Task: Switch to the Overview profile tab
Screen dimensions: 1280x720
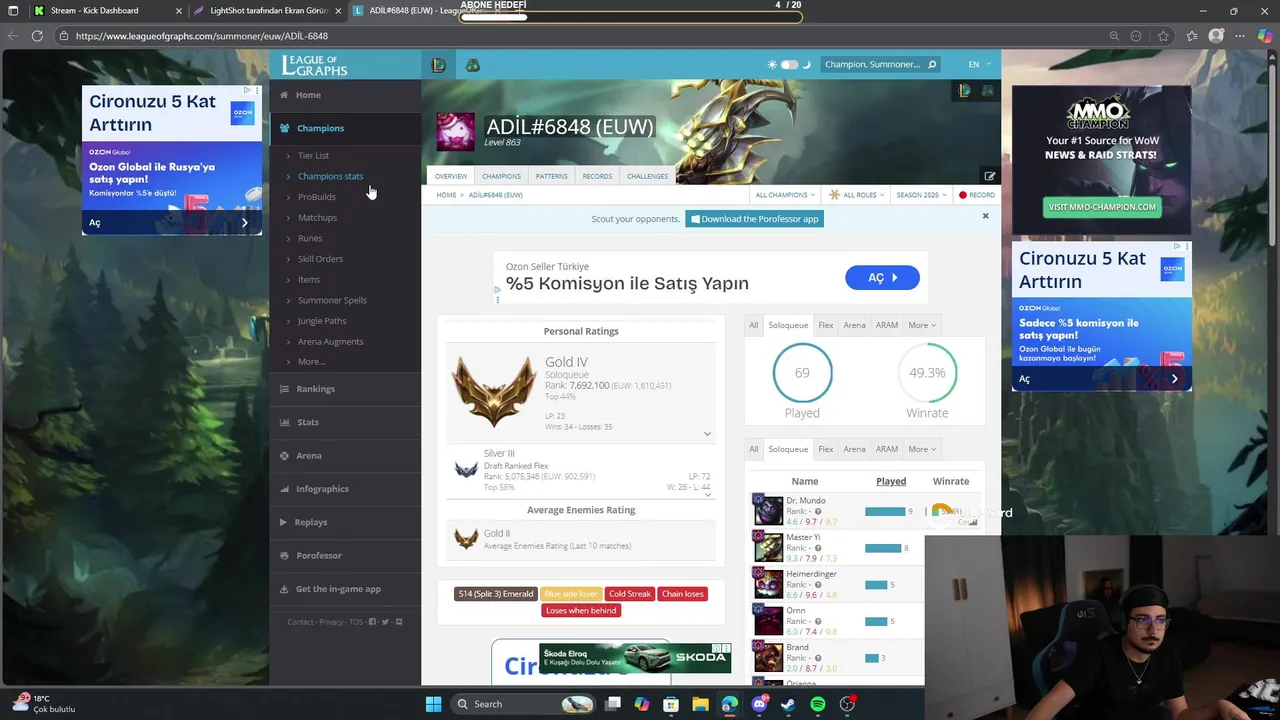Action: click(450, 176)
